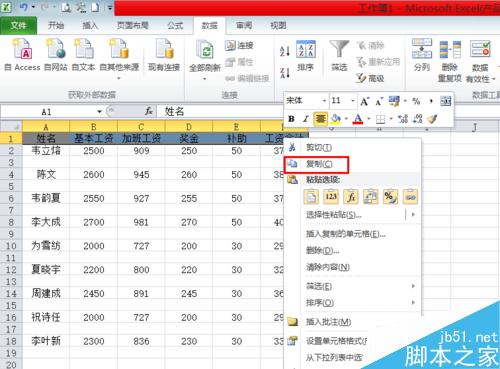Increase font size in mini toolbar

tap(365, 101)
